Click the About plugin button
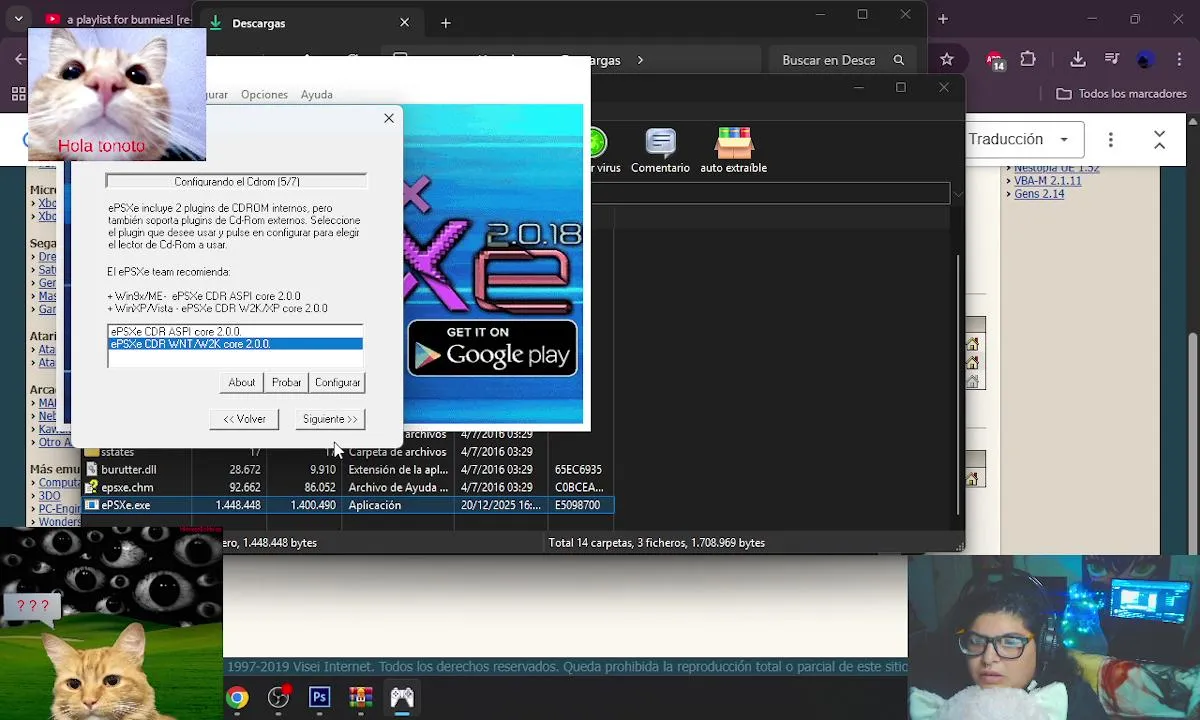Viewport: 1200px width, 720px height. (242, 383)
